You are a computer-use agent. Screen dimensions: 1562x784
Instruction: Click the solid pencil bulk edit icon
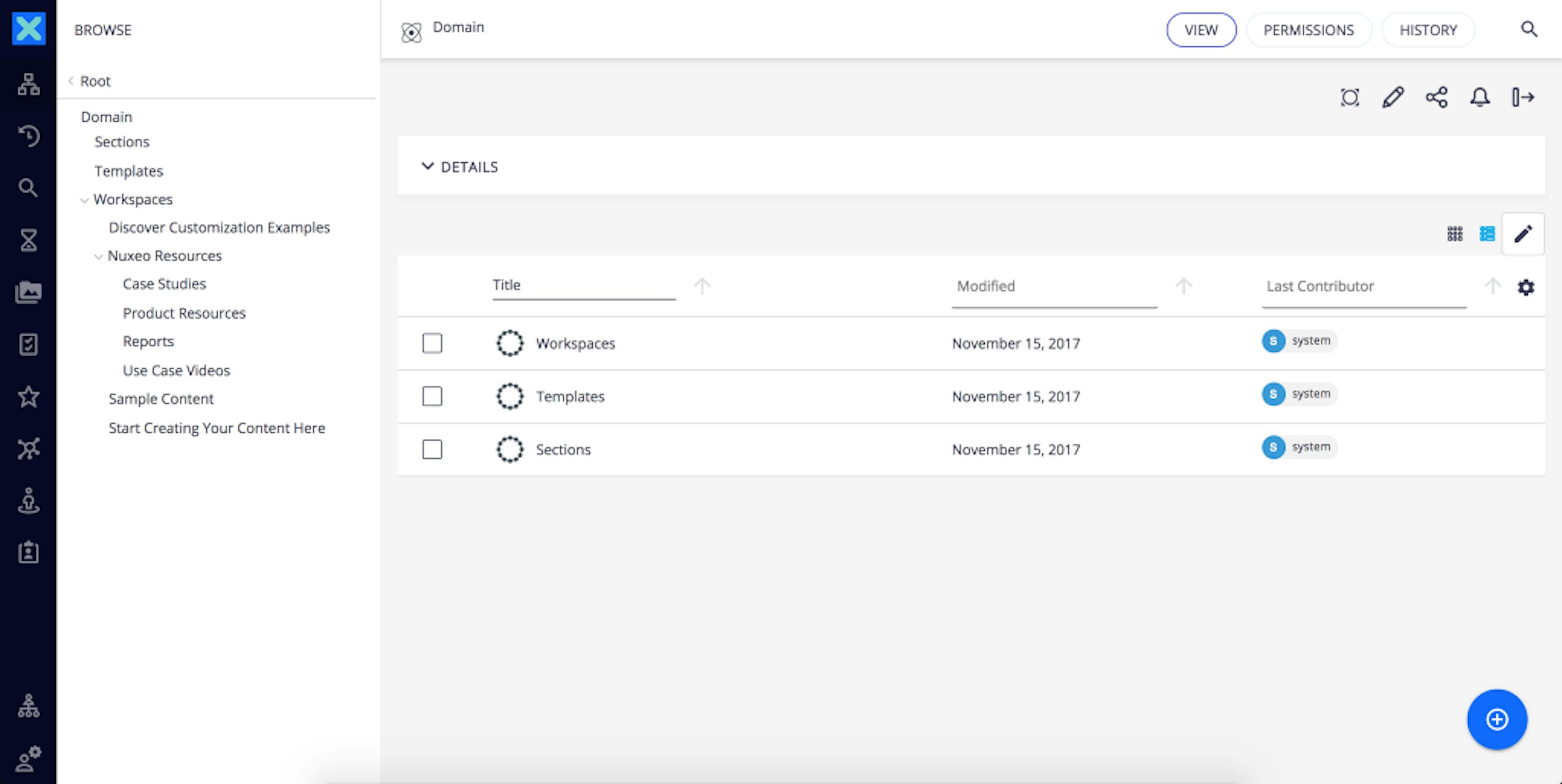coord(1523,233)
